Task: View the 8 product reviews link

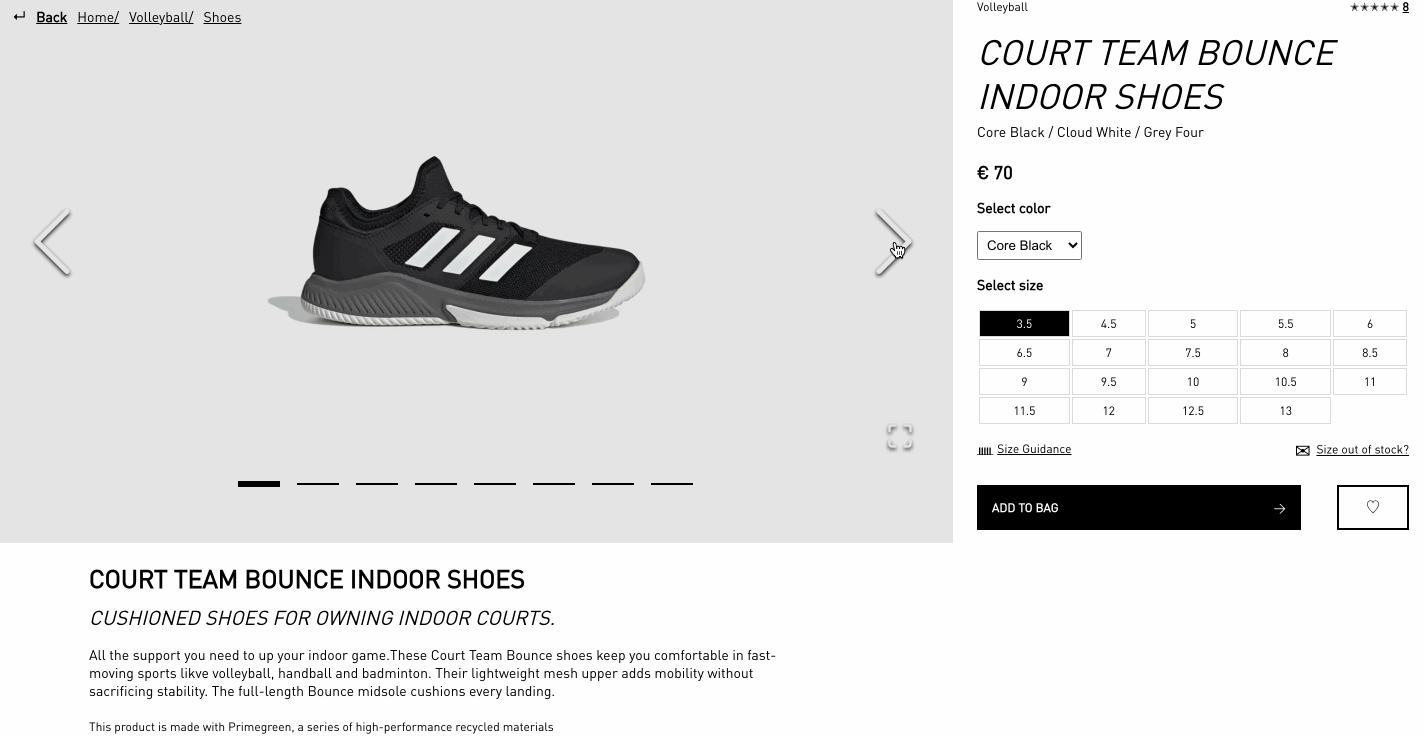Action: pyautogui.click(x=1405, y=7)
